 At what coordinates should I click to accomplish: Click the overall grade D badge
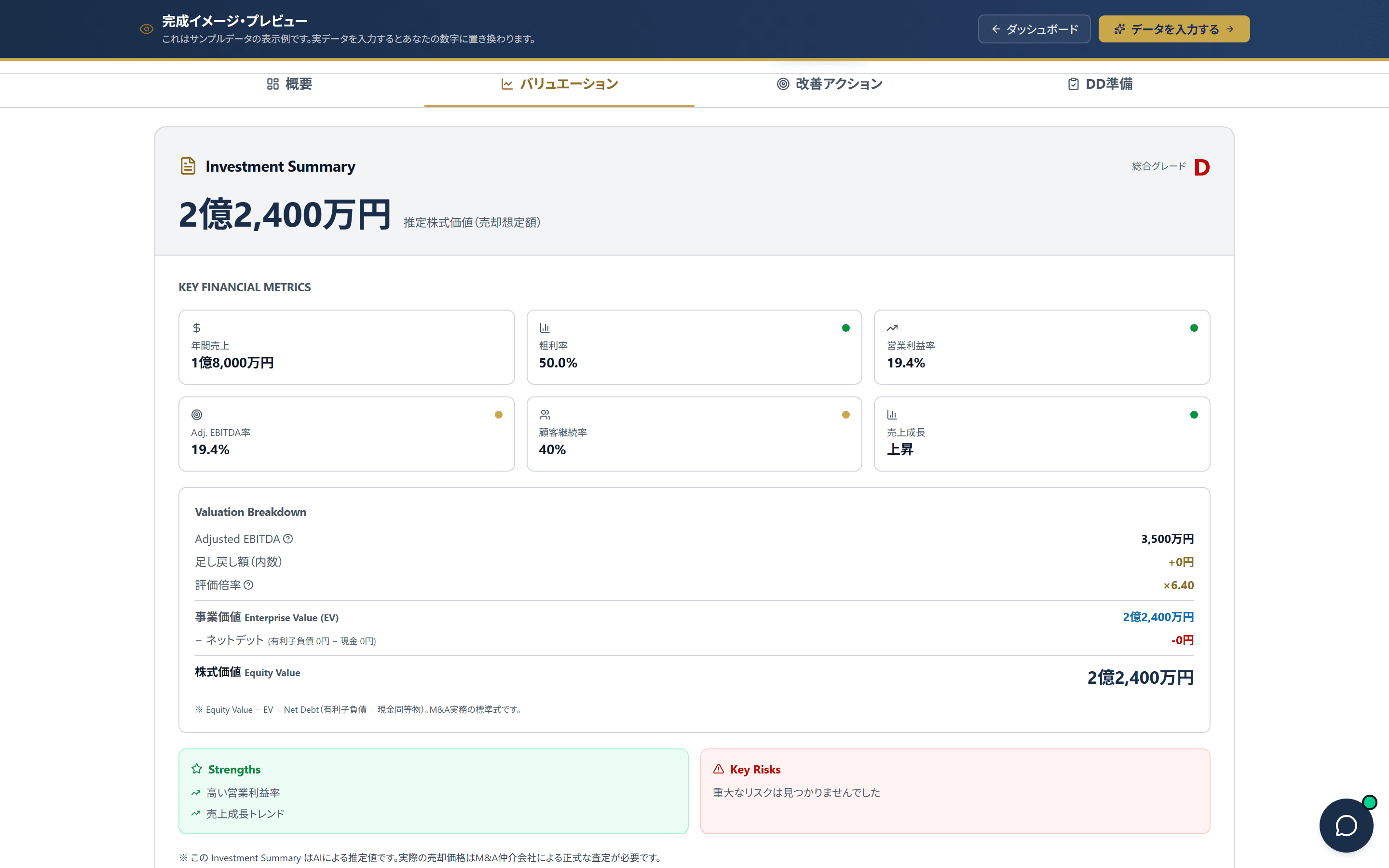click(1202, 167)
